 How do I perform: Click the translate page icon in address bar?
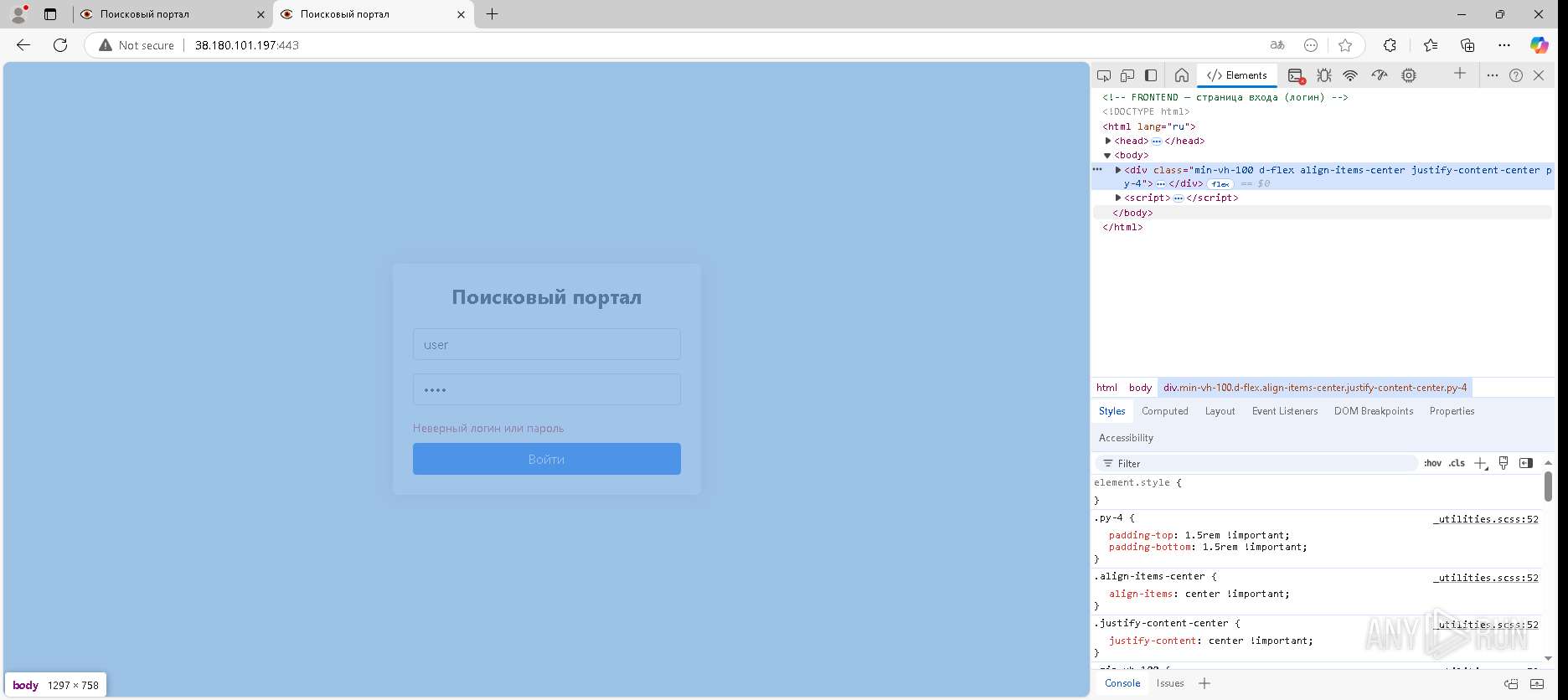[1277, 45]
